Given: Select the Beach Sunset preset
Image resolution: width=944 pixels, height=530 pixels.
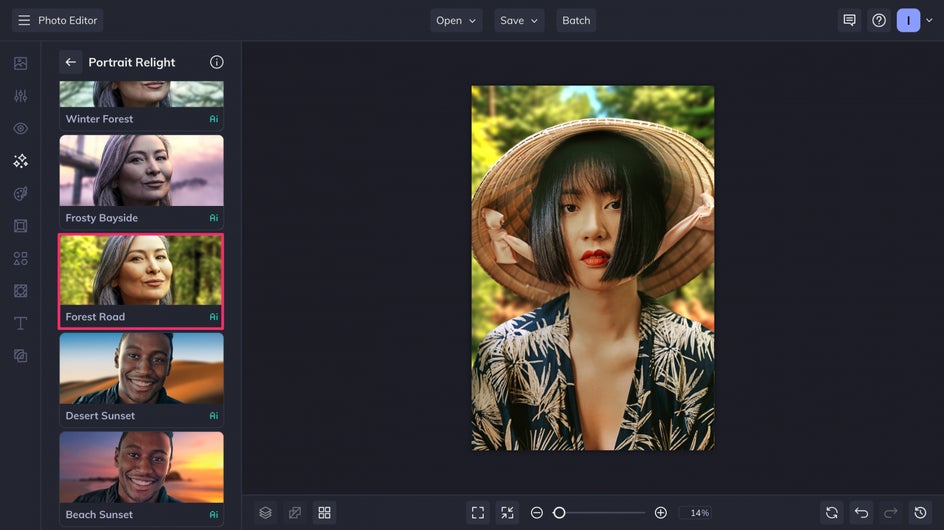Looking at the screenshot, I should click(x=141, y=479).
